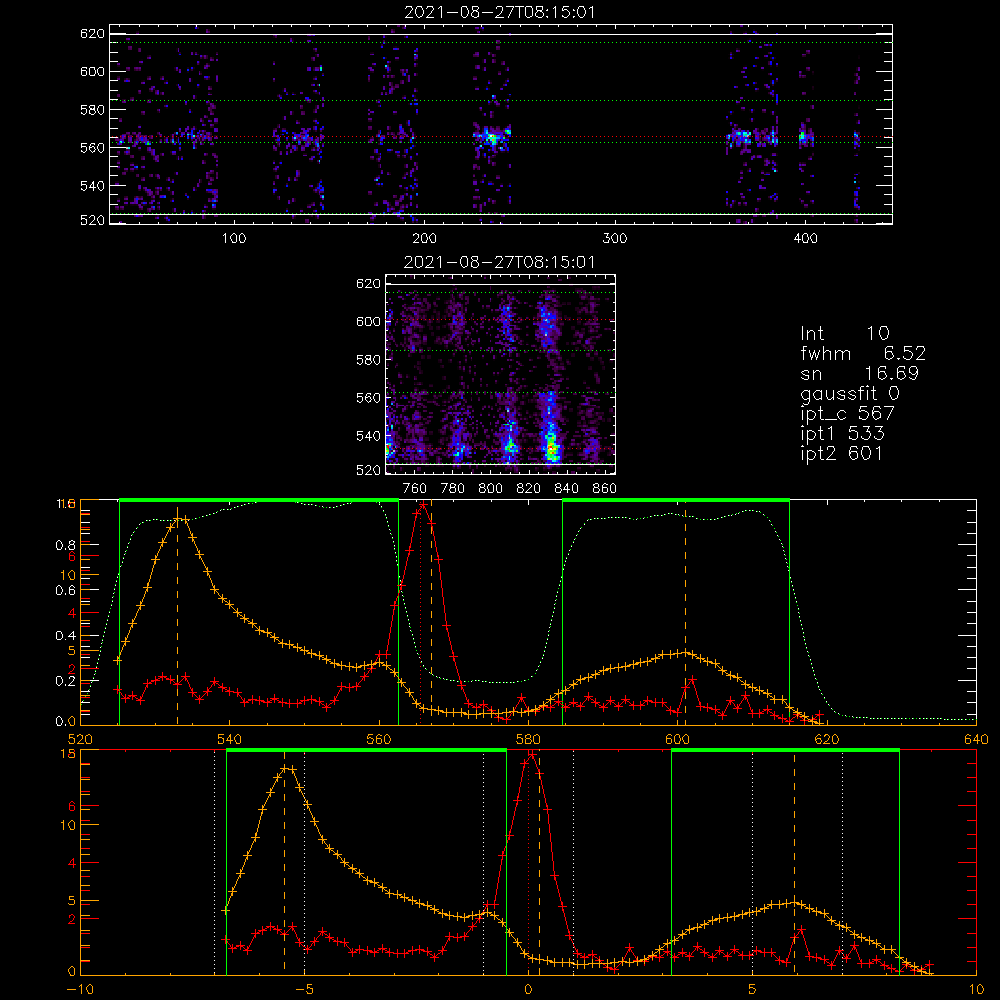Click orange dashed vertical line near 601 in upper plot
The image size is (1000, 1000).
pos(686,612)
